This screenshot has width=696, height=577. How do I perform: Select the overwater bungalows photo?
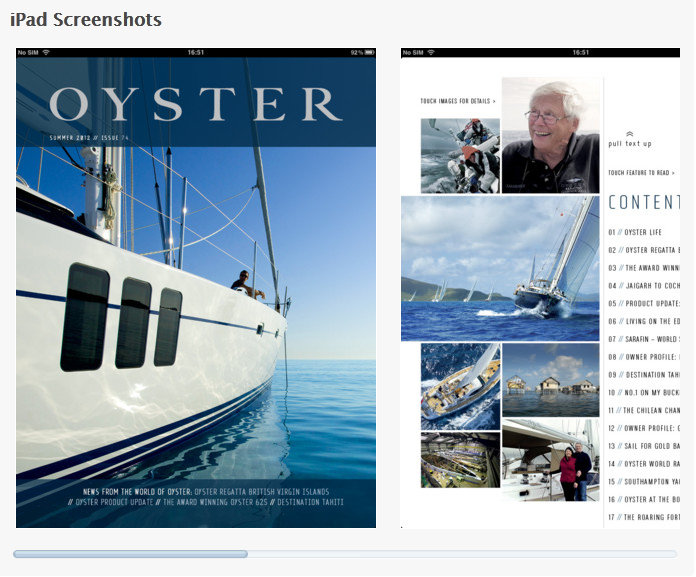coord(551,380)
